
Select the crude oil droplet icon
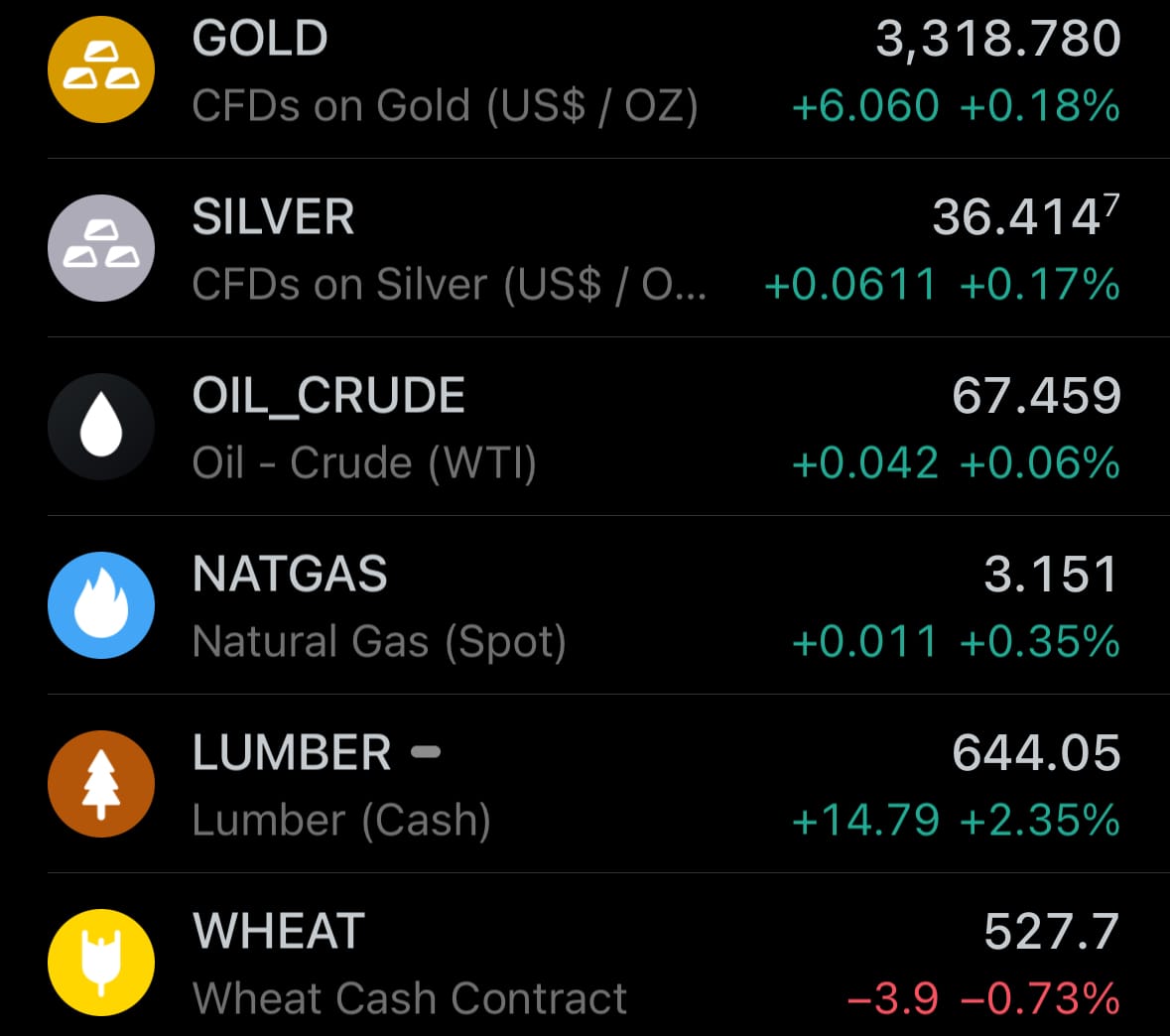coord(101,426)
